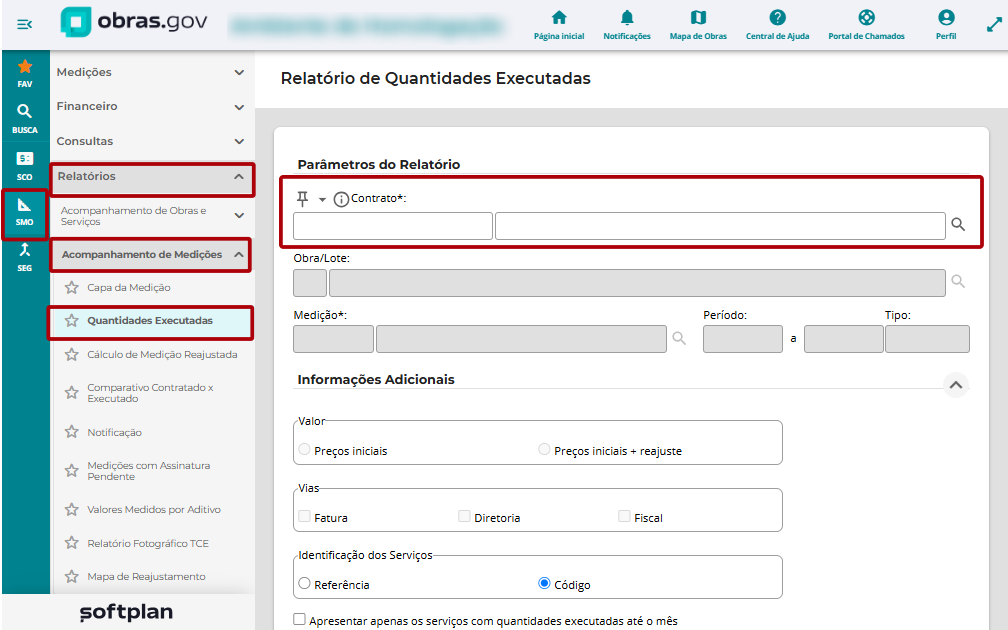Collapse the Relatórios menu section

click(152, 176)
